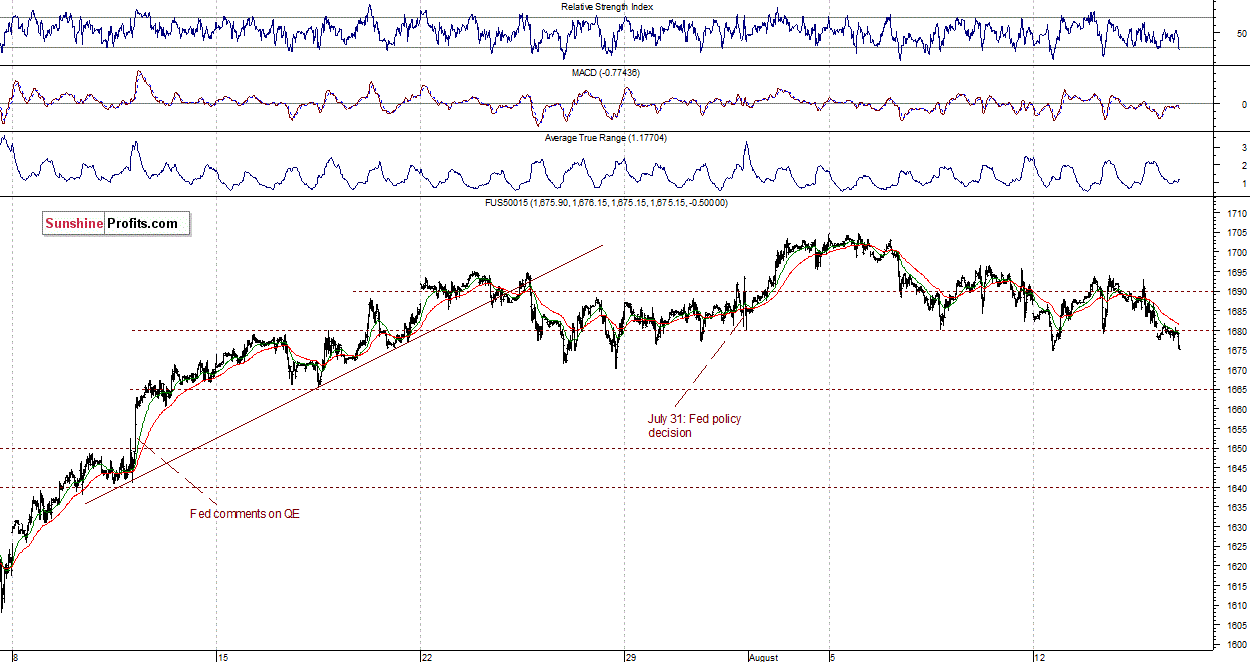Click the 29 date axis label
Image resolution: width=1250 pixels, height=662 pixels.
click(x=631, y=657)
